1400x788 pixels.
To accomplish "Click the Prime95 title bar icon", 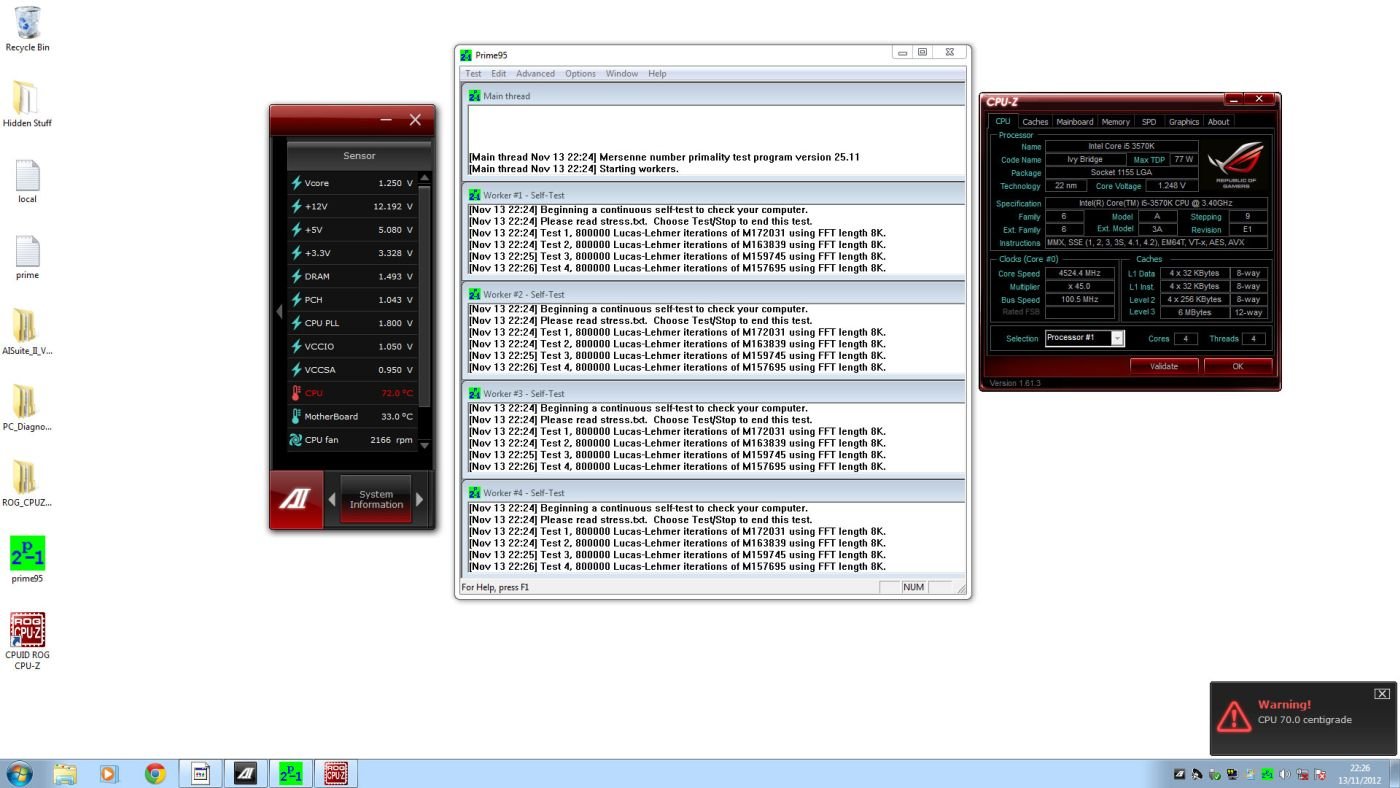I will click(x=466, y=55).
